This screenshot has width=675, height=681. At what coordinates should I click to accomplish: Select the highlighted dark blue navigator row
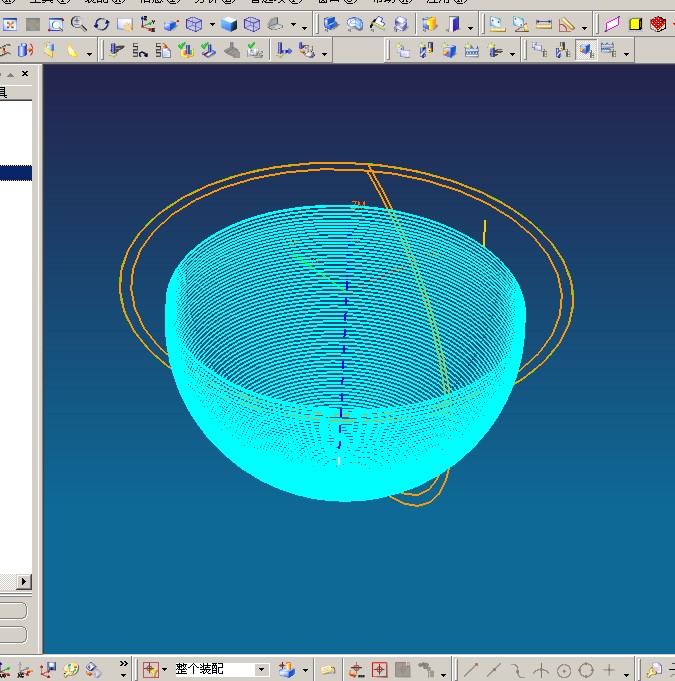point(16,173)
